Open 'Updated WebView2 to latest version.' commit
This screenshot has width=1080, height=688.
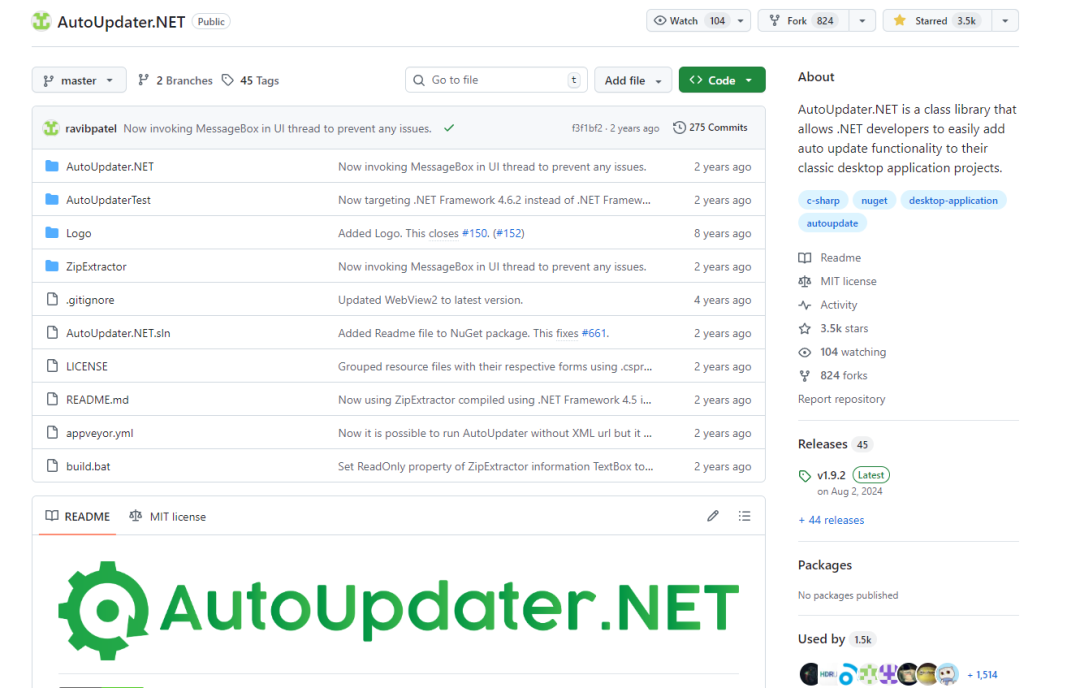430,300
